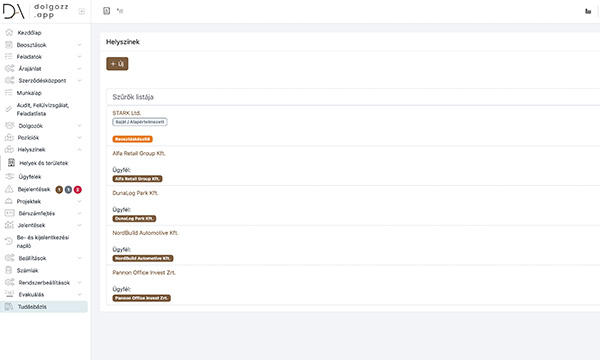Click the brown NordBuild Automotive Kft. client tag
600x360 pixels.
(143, 259)
